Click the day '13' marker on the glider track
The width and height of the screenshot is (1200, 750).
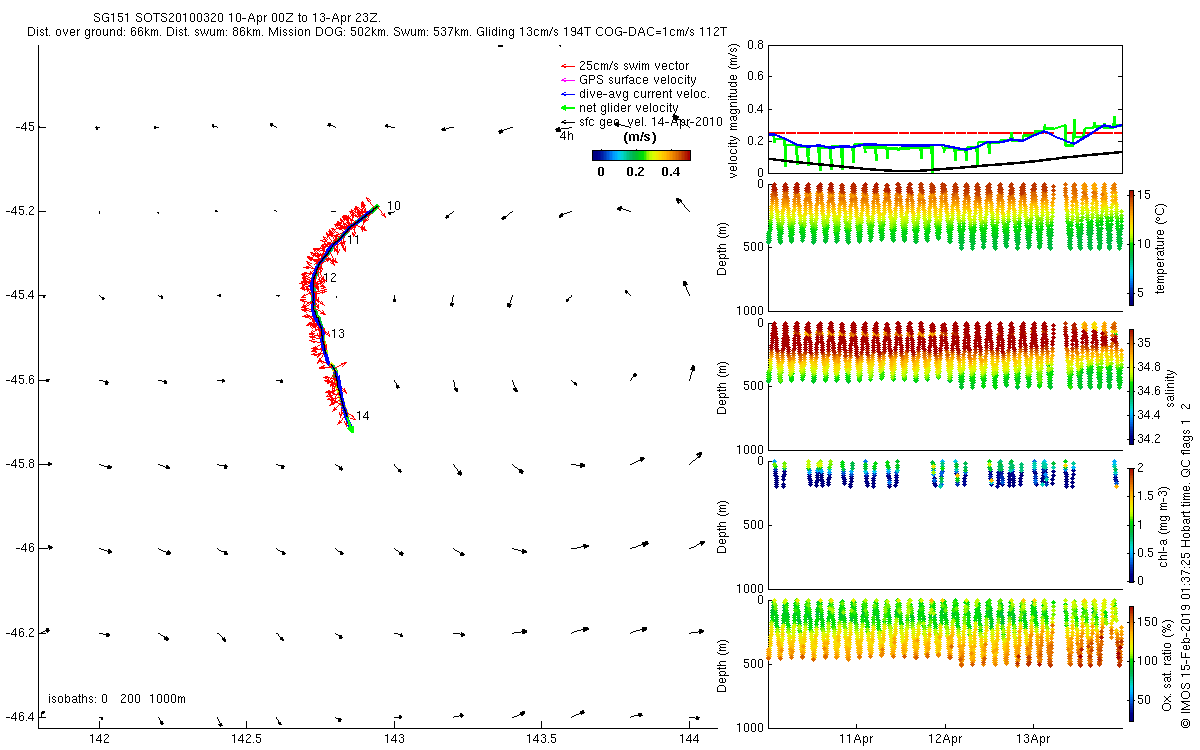click(x=338, y=334)
